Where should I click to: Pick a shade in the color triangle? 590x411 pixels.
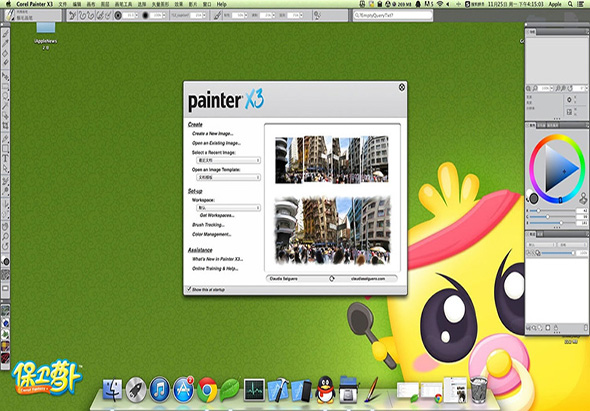pyautogui.click(x=560, y=169)
